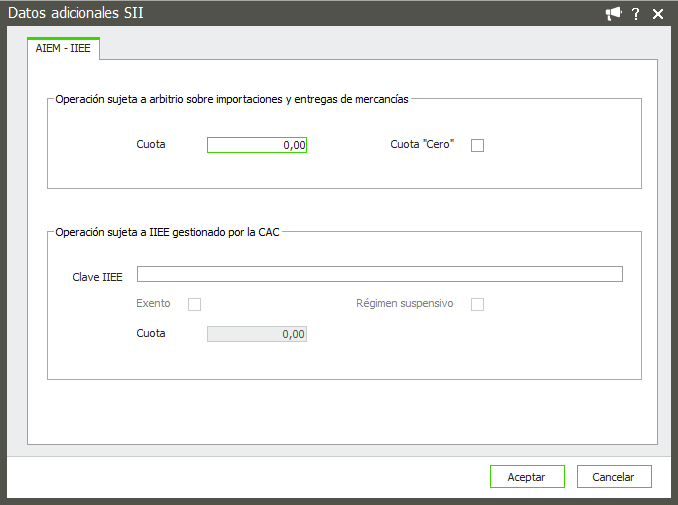The image size is (678, 505).
Task: Click the Régimen suspensivo label text
Action: 405,303
